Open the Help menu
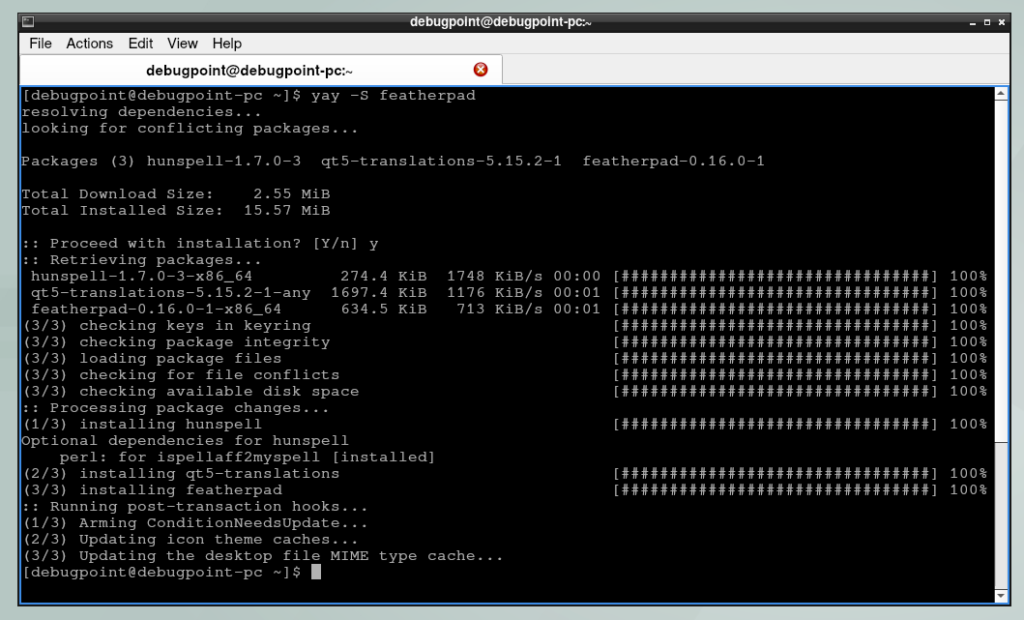Screen dimensions: 1024x620 [x=227, y=43]
